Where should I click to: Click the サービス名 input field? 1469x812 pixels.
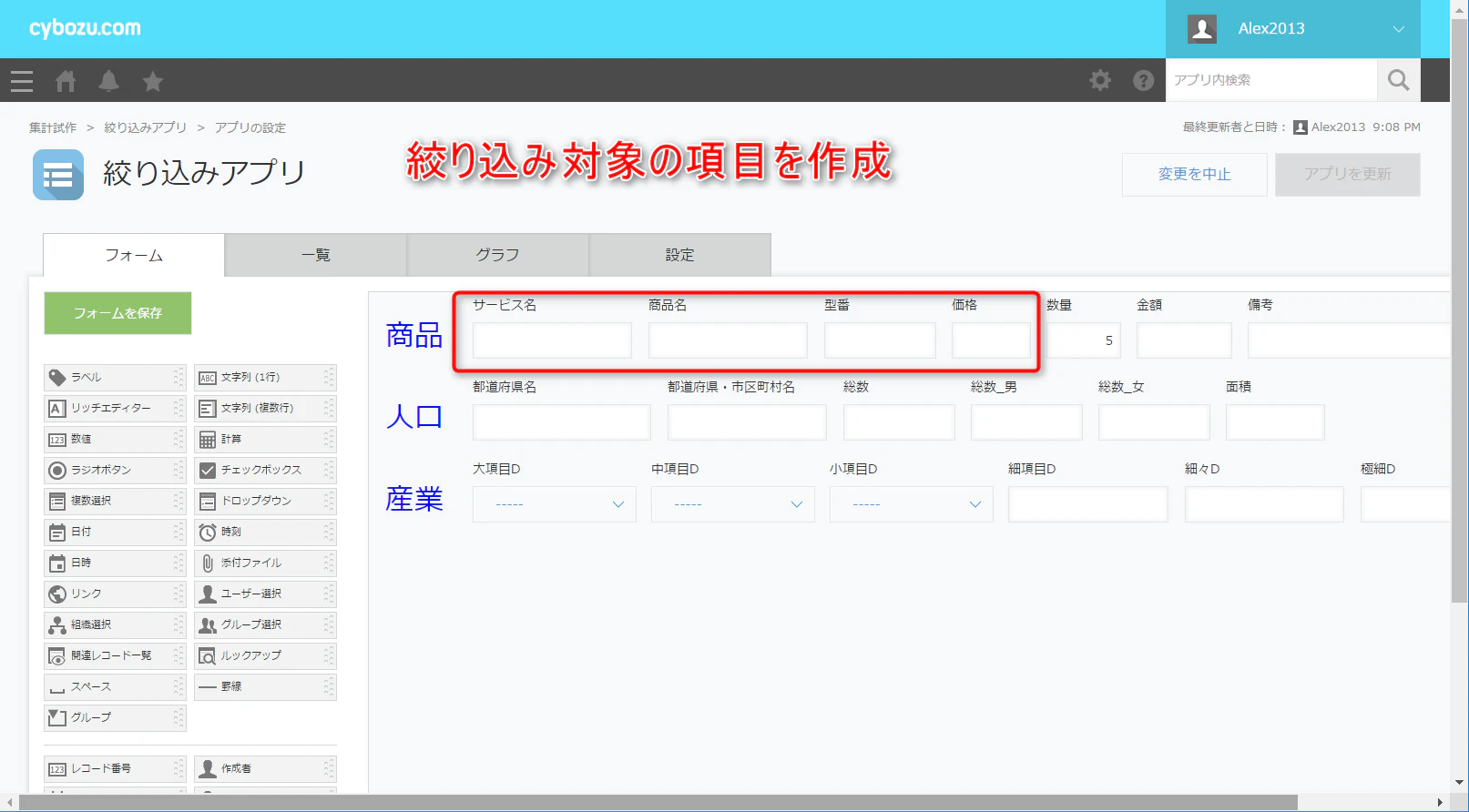pos(552,340)
